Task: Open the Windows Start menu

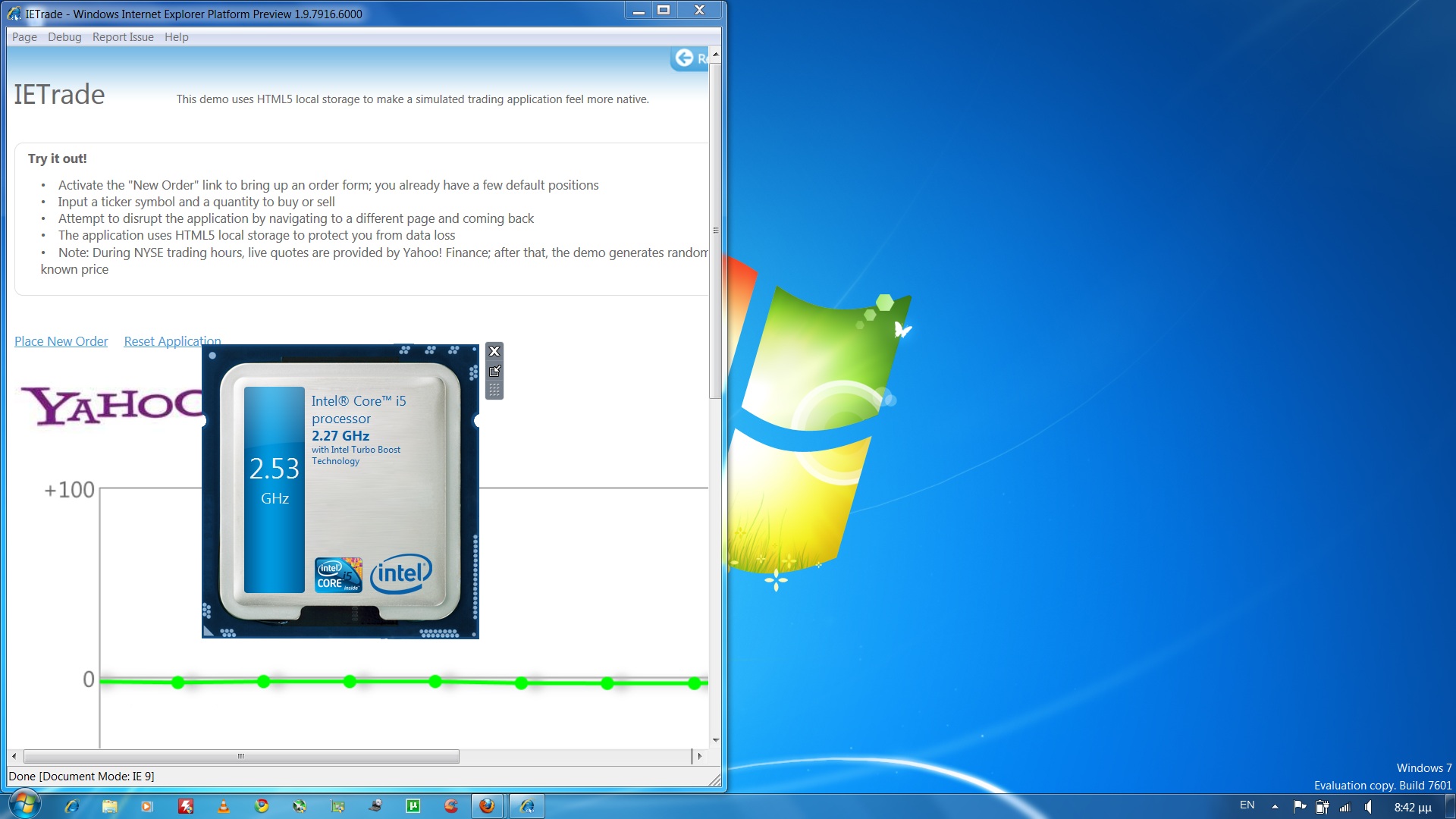Action: tap(24, 805)
